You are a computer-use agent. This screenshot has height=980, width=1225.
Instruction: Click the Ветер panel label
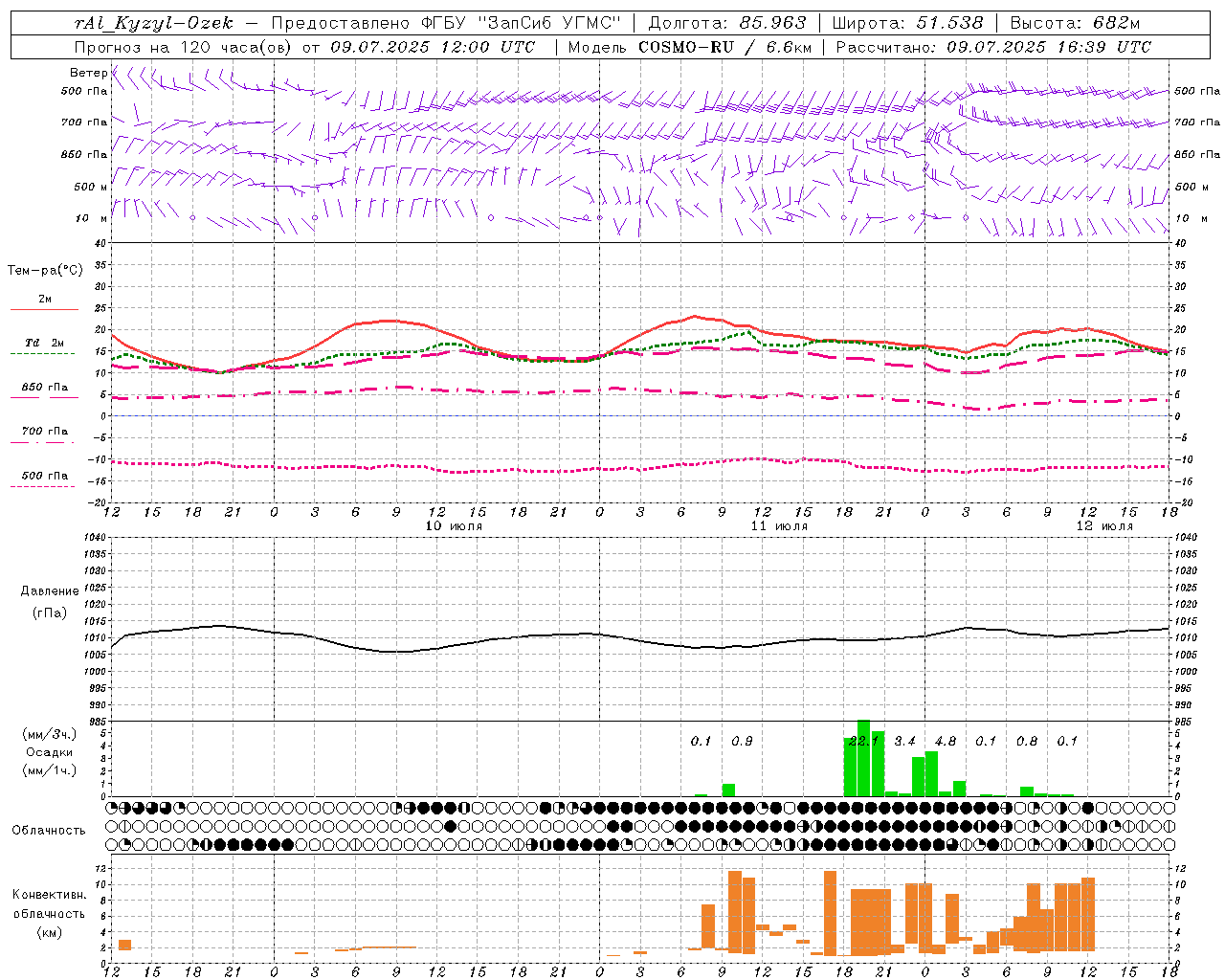point(88,73)
